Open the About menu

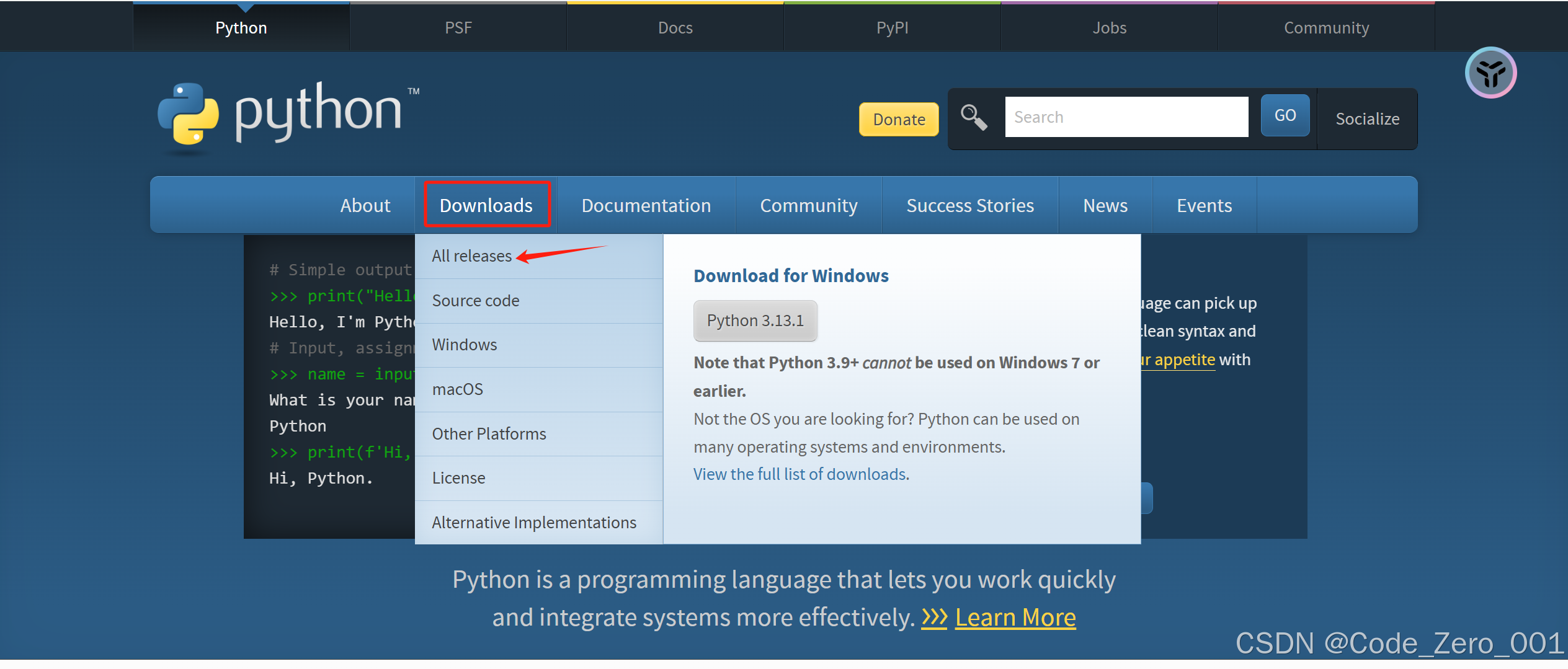(365, 205)
